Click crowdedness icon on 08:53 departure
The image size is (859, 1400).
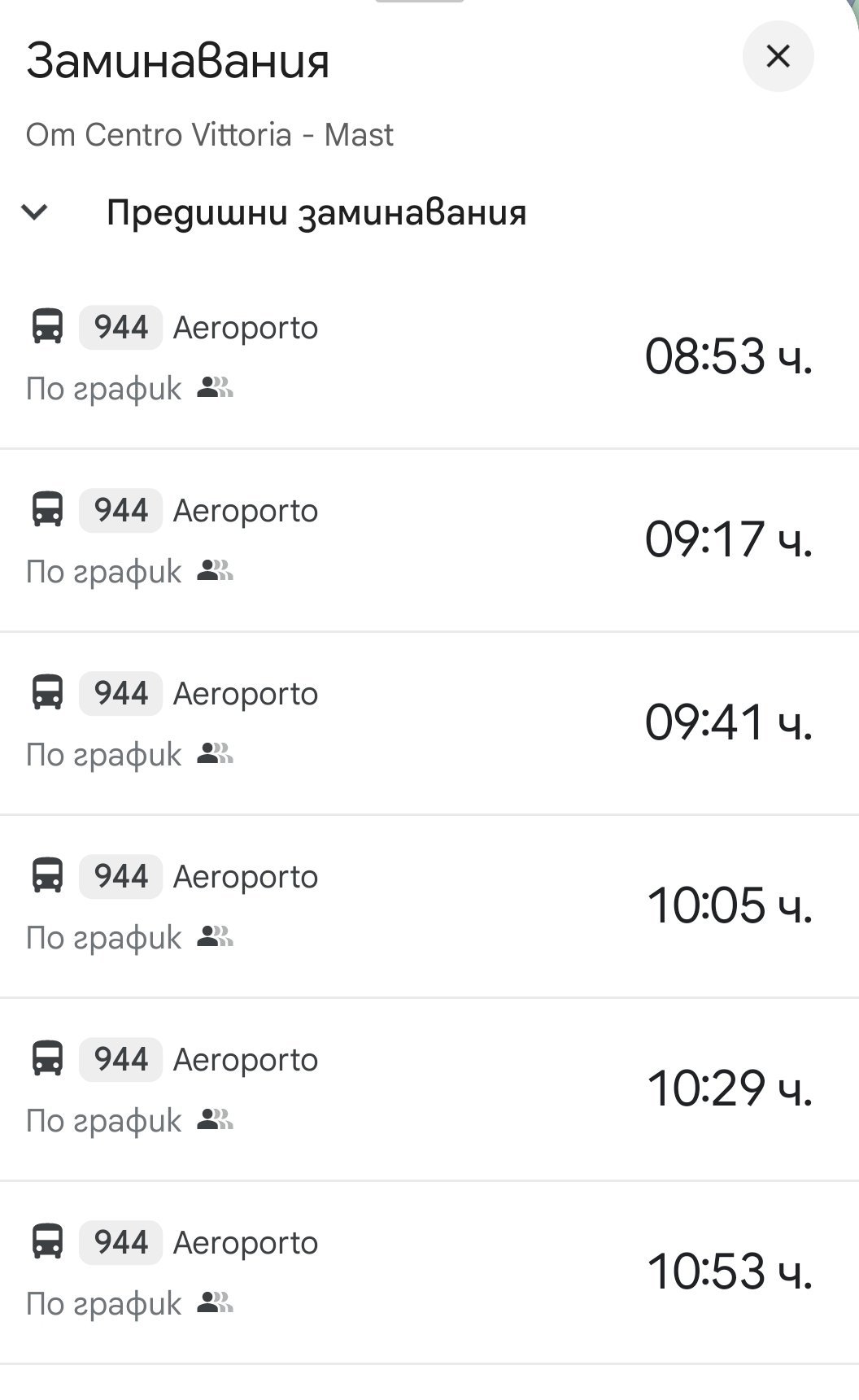(215, 388)
